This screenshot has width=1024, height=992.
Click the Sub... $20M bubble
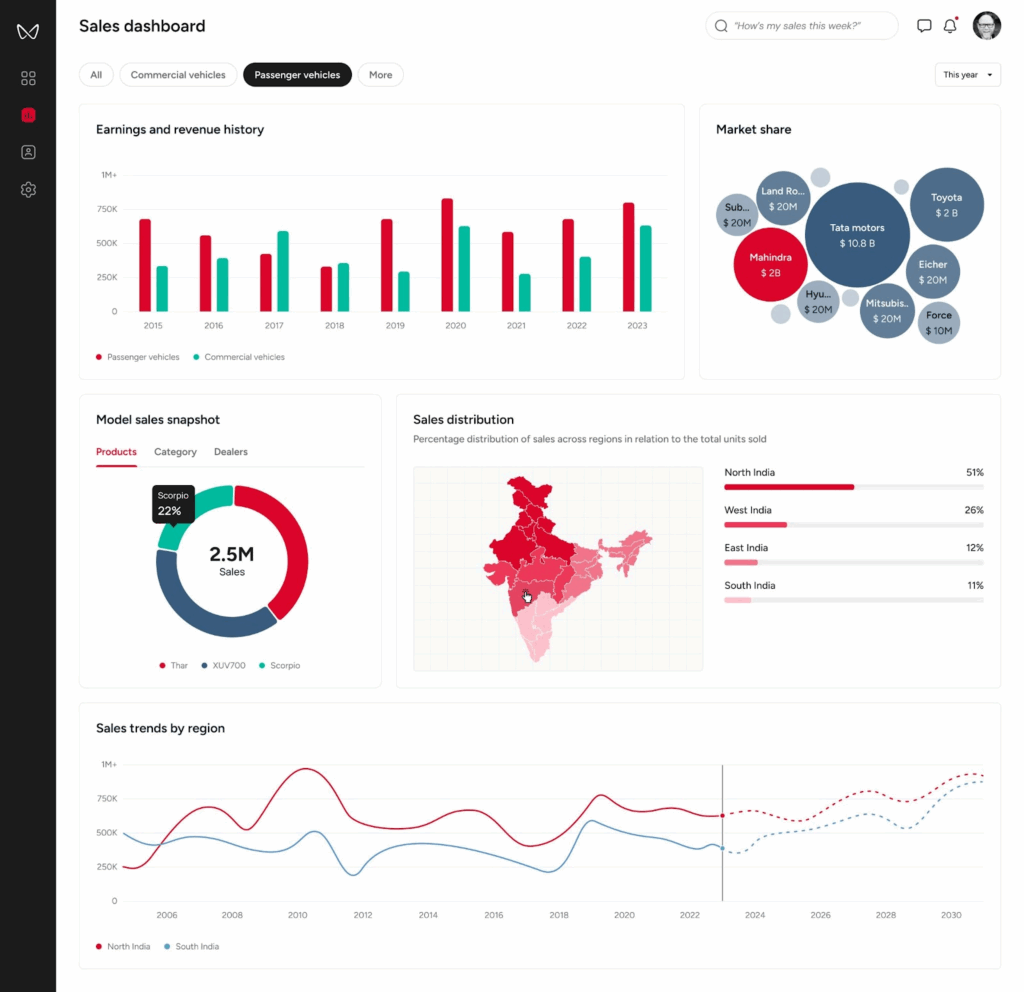[737, 215]
